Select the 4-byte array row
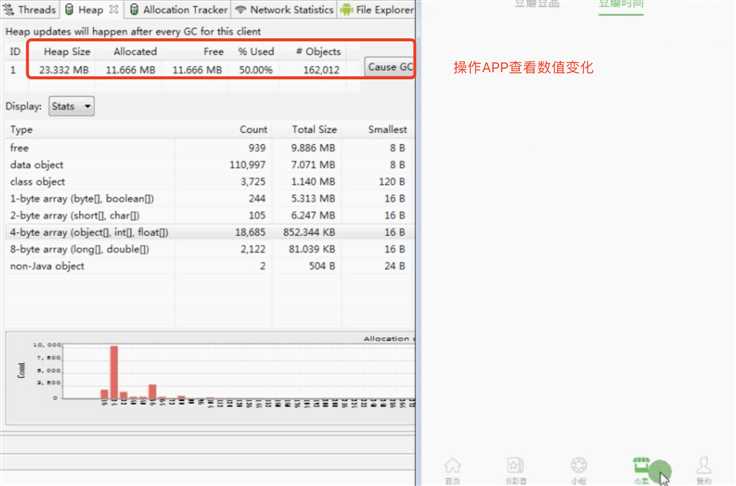The height and width of the screenshot is (486, 736). [210, 232]
